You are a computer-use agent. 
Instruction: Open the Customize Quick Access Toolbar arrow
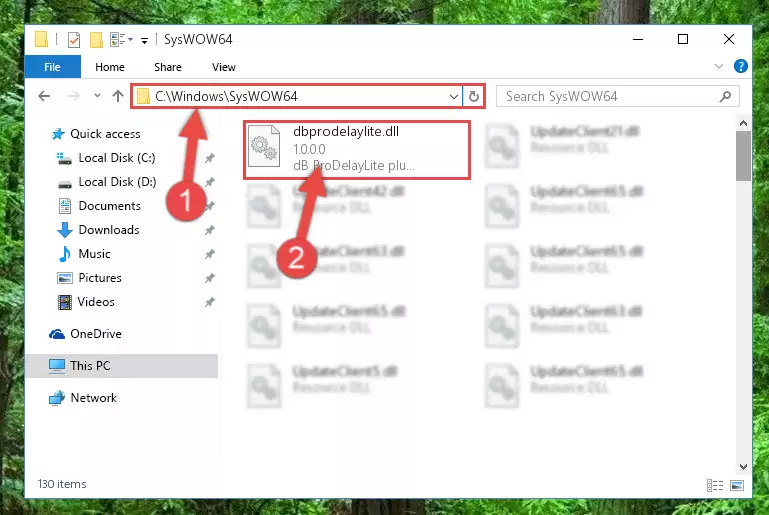[x=144, y=41]
